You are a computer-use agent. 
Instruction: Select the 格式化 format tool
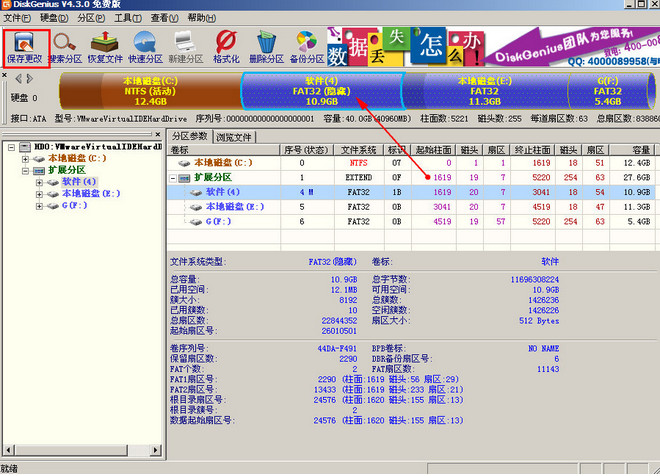226,48
